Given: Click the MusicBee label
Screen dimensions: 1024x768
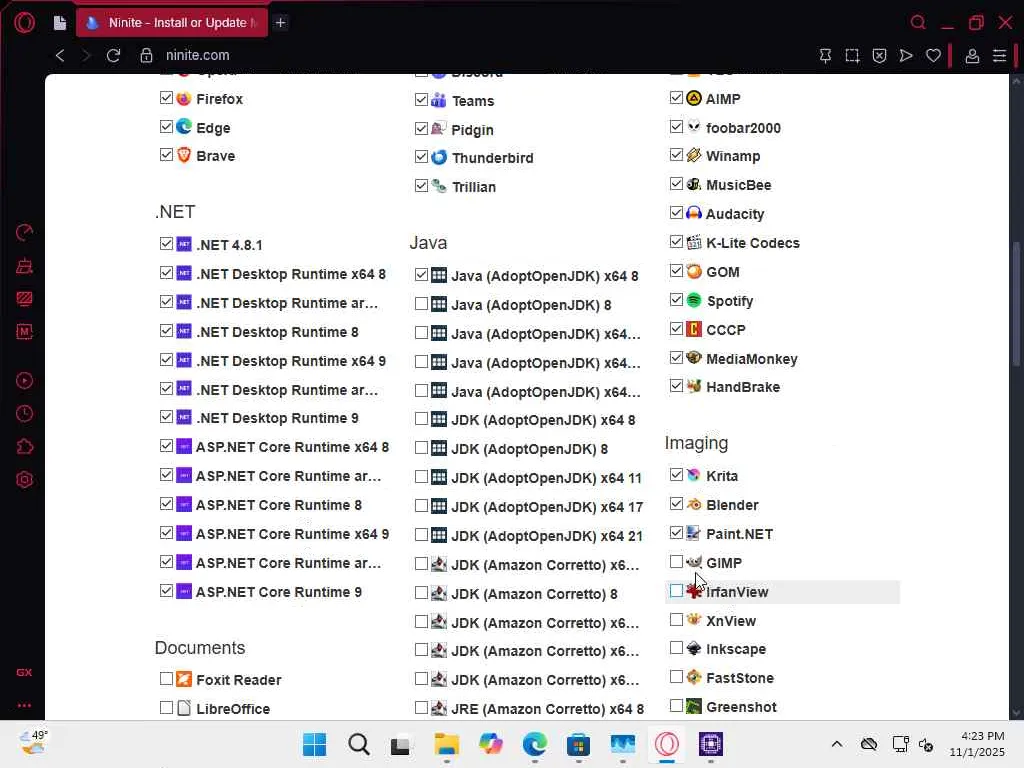Looking at the screenshot, I should point(739,185).
